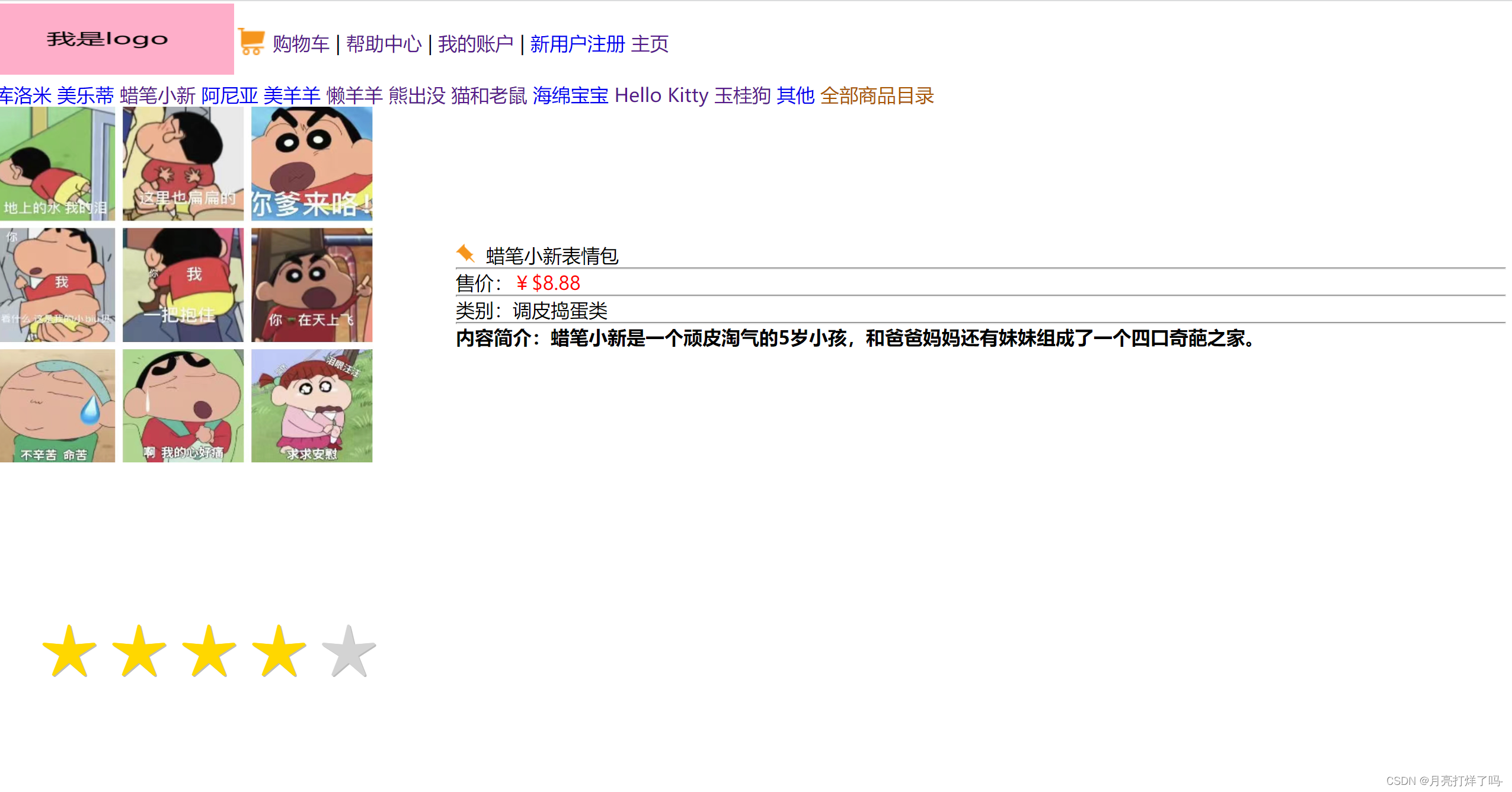Image resolution: width=1512 pixels, height=792 pixels.
Task: Return to 主页 home page
Action: [x=650, y=44]
